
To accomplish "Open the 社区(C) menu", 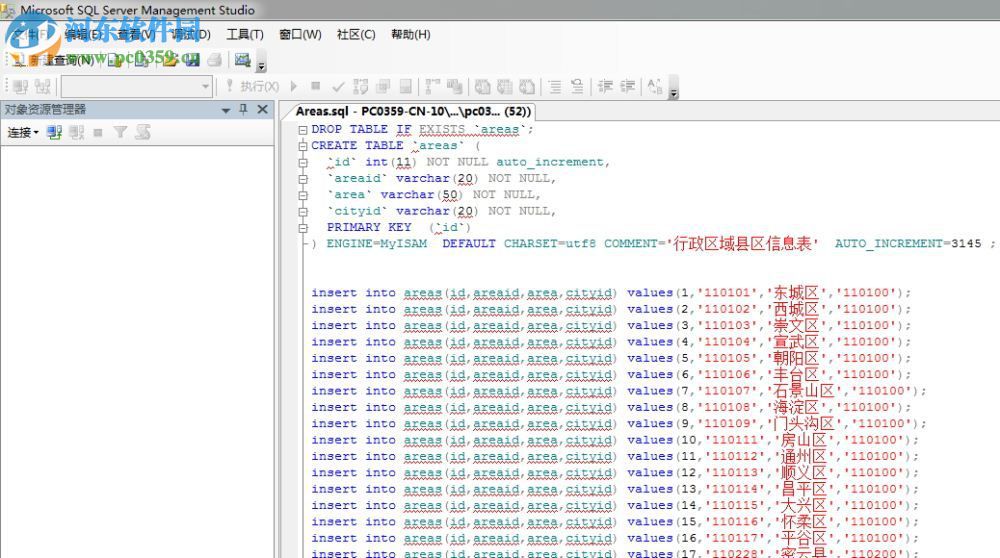I will click(356, 34).
